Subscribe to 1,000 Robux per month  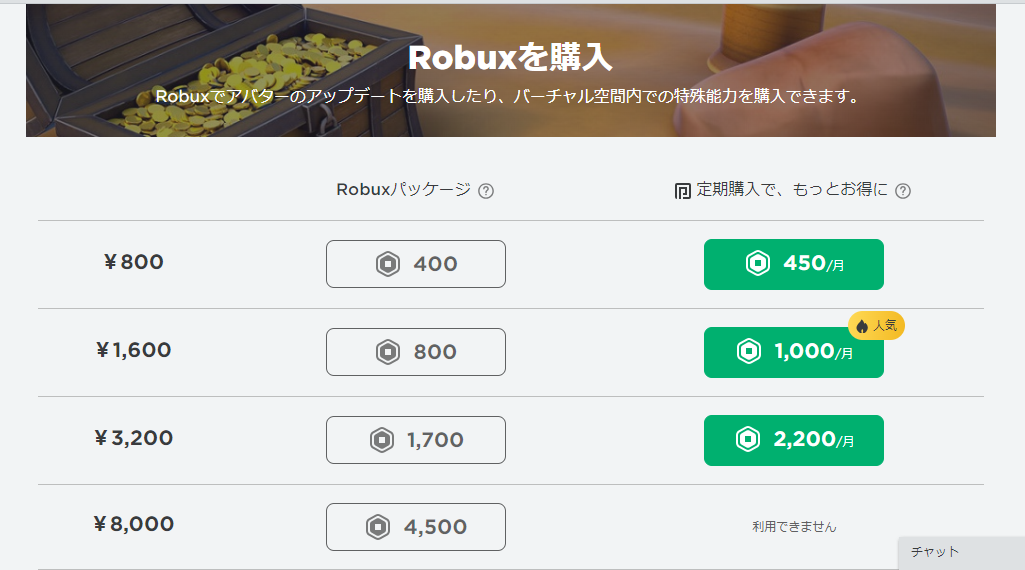794,352
